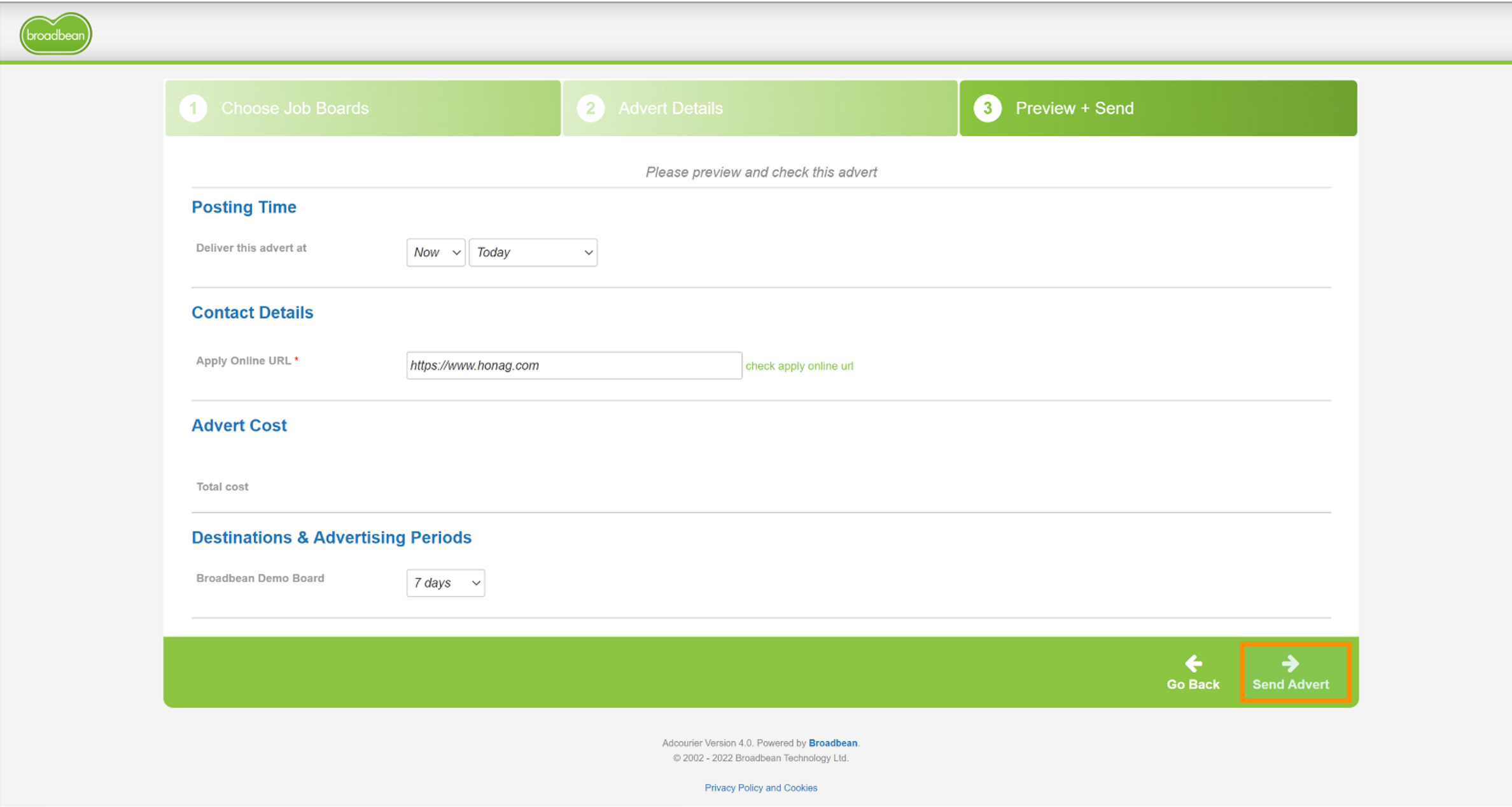Click the Send Advert right arrow icon

click(1290, 664)
